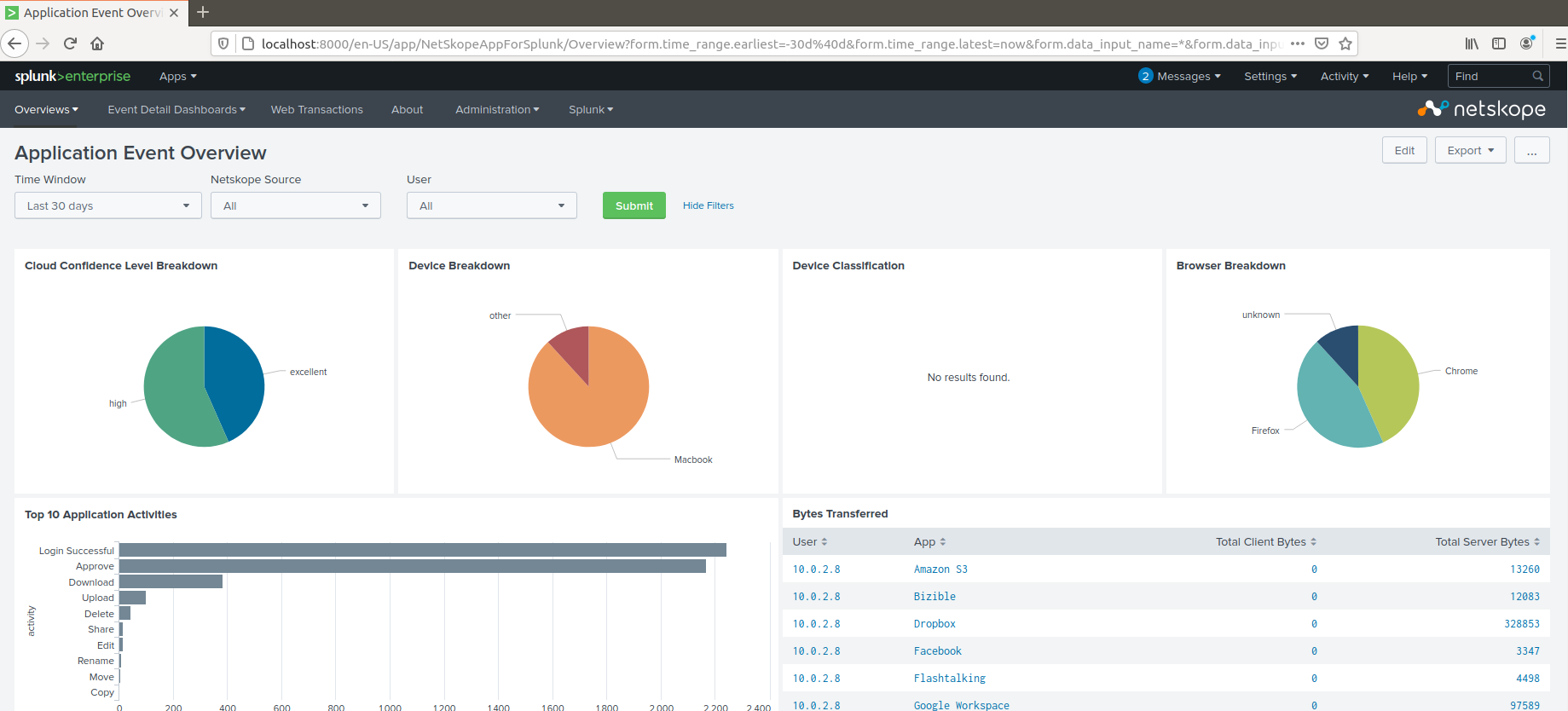Open the Overviews nav menu

point(46,109)
